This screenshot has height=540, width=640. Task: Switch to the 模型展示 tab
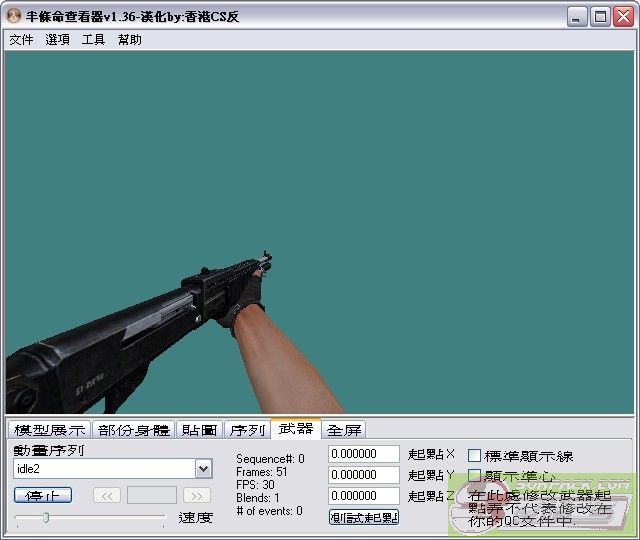[x=50, y=430]
